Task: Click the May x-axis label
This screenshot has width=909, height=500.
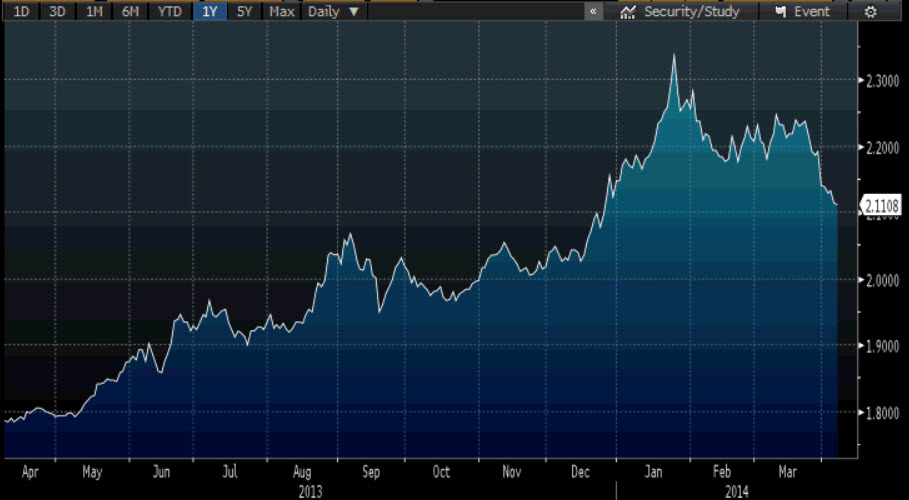Action: [x=92, y=472]
